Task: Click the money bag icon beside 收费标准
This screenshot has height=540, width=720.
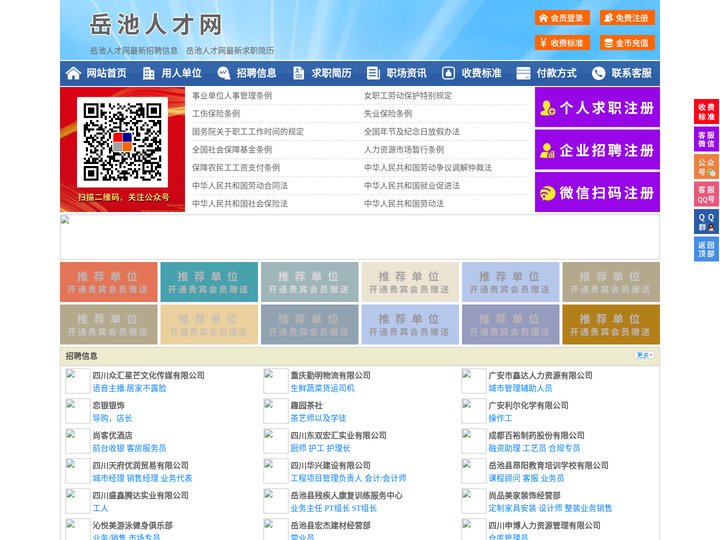Action: [448, 73]
